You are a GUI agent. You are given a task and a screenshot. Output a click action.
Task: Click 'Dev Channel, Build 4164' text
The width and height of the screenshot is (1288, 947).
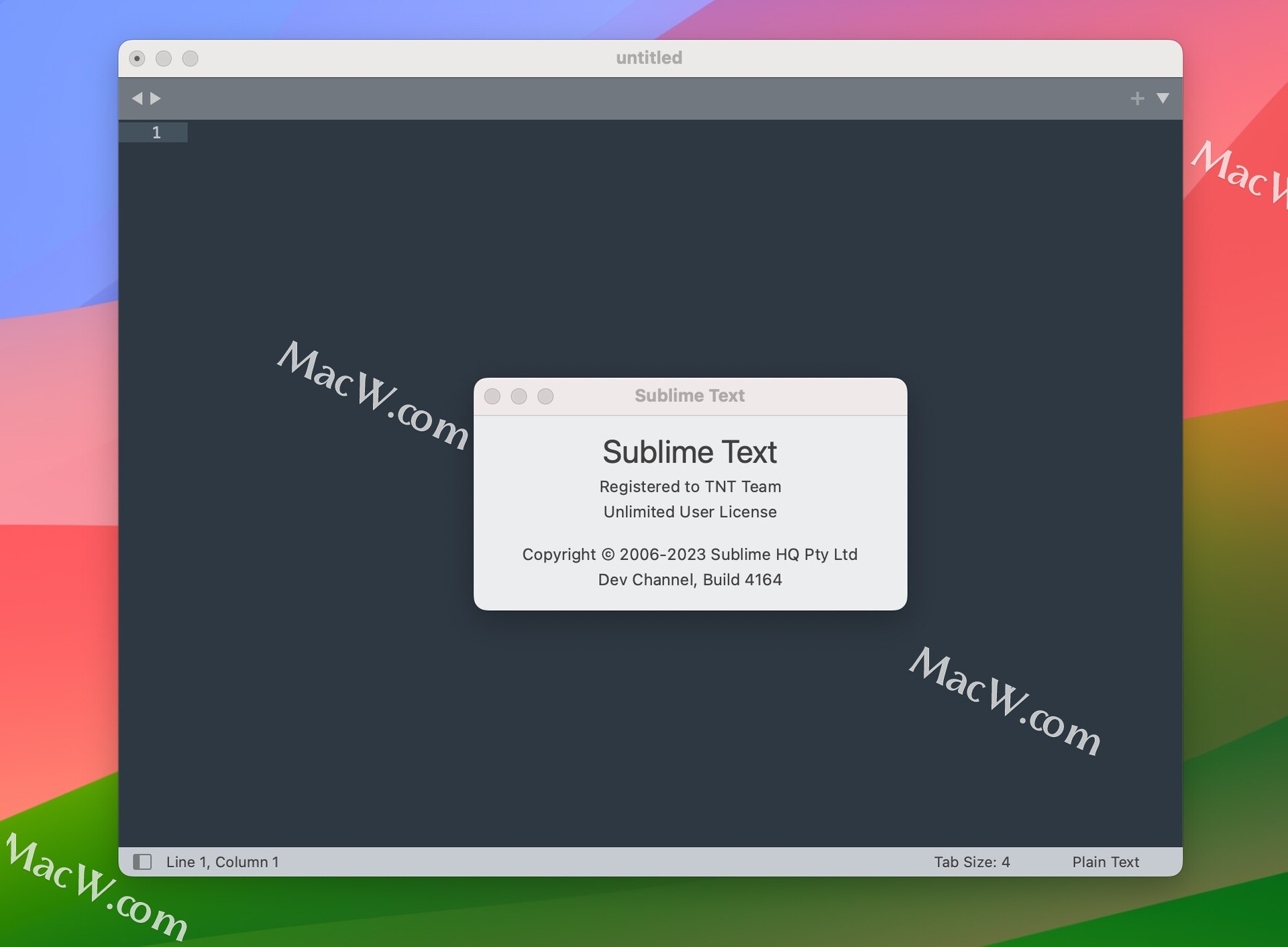pos(690,579)
